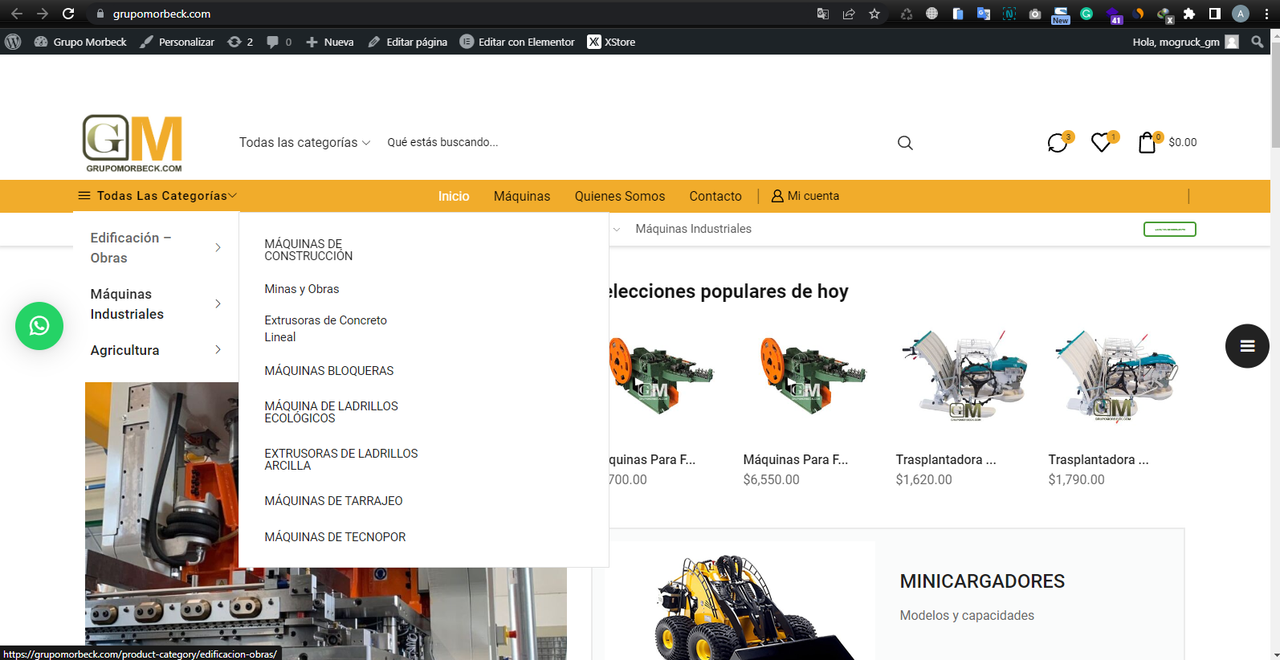This screenshot has width=1280, height=660.
Task: Open the shopping cart bag icon
Action: (x=1147, y=143)
